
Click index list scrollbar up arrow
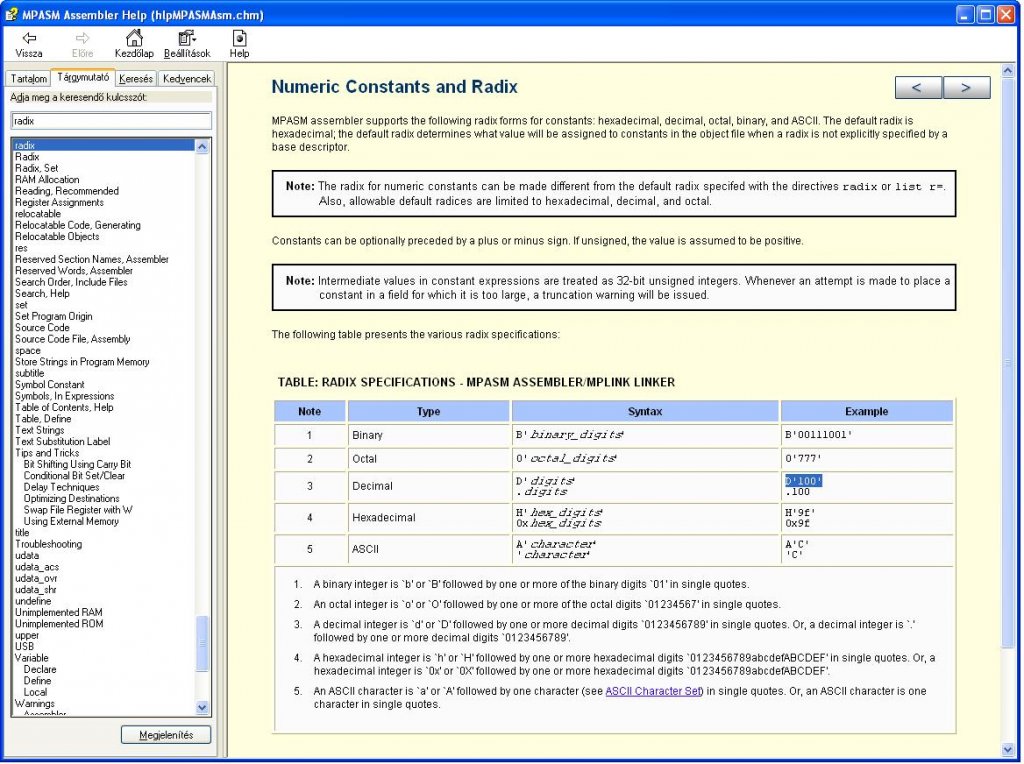(x=202, y=146)
